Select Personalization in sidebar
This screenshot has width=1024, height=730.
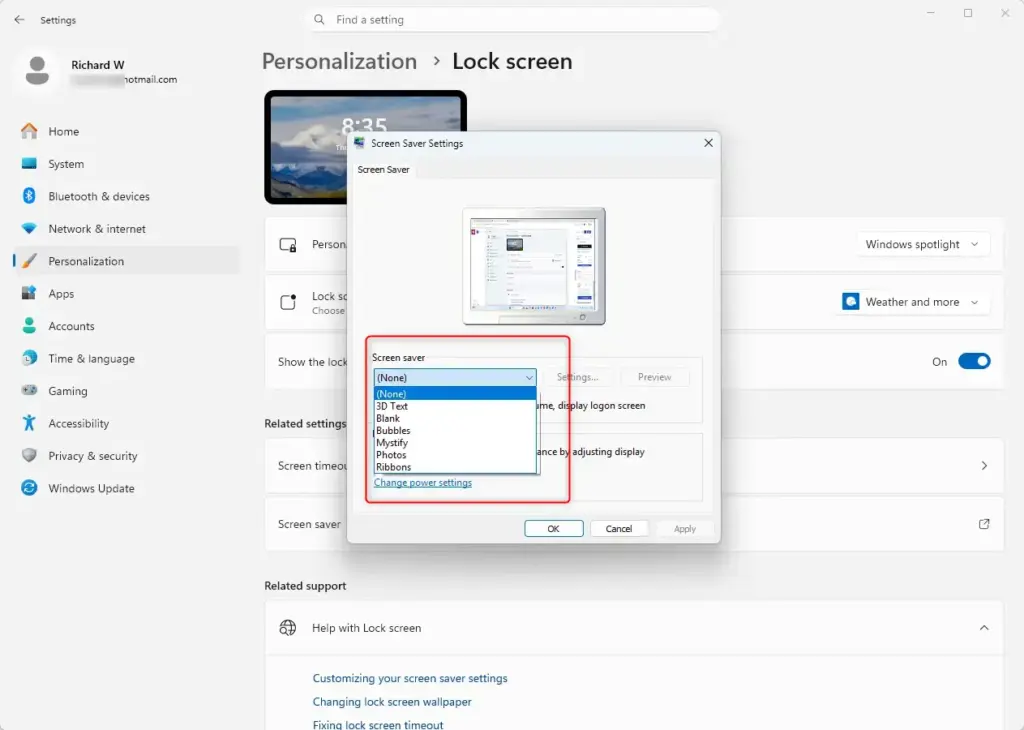[x=127, y=261]
